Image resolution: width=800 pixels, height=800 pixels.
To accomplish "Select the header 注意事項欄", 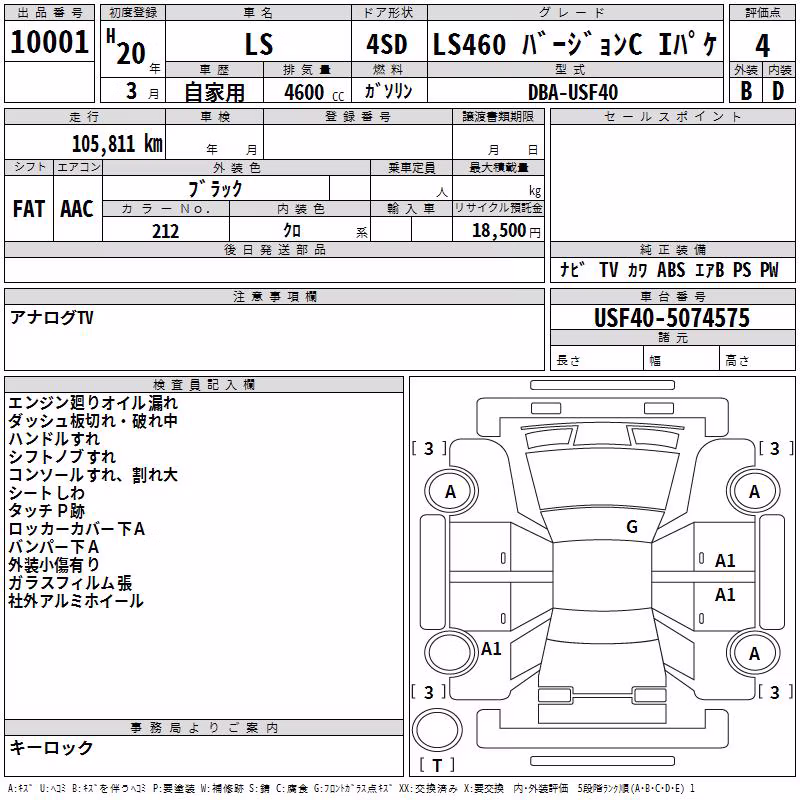I will click(275, 296).
